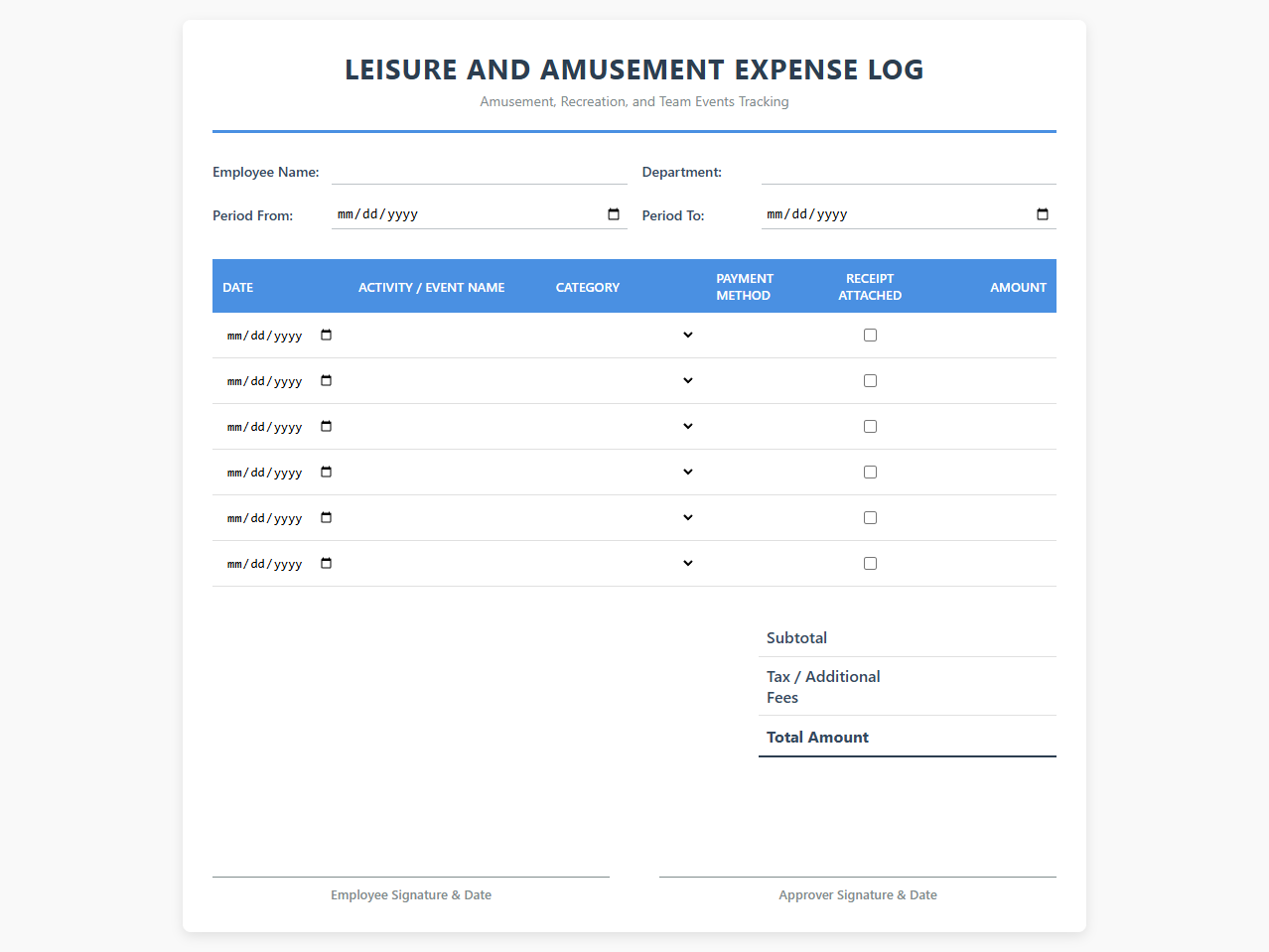The height and width of the screenshot is (952, 1269).
Task: Enable Receipt Attached checkbox in sixth row
Action: (x=870, y=564)
